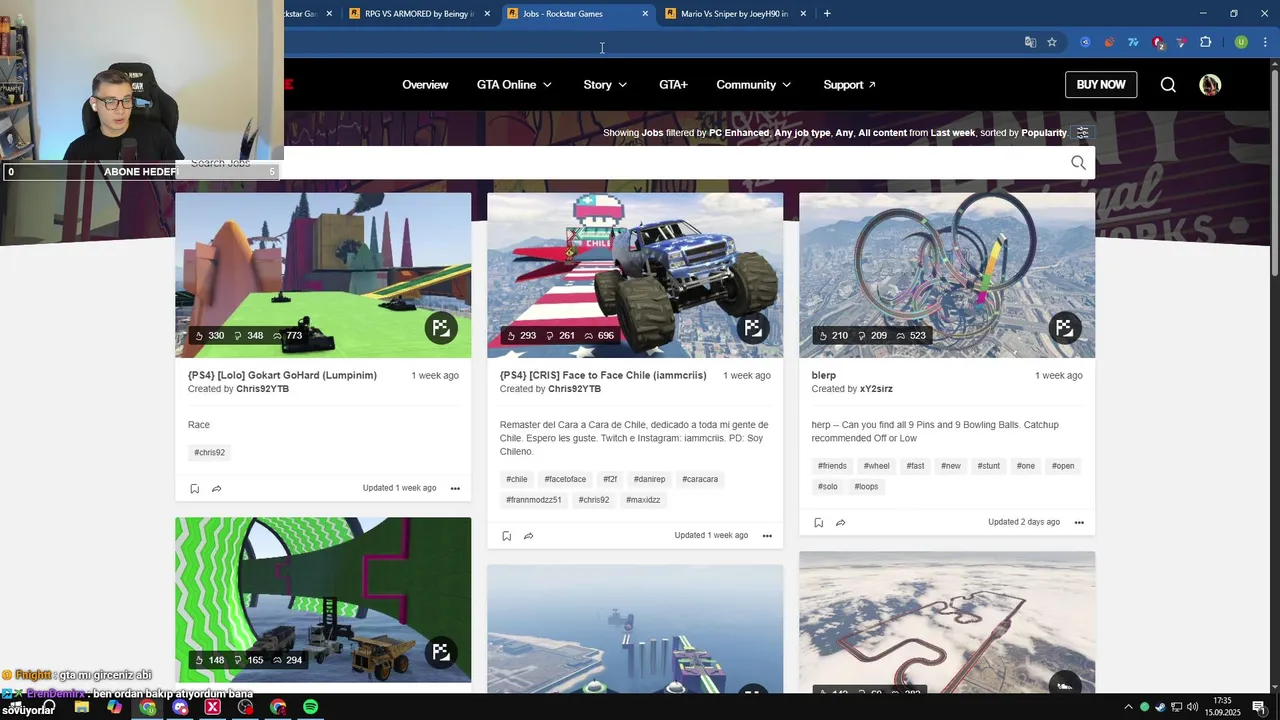
Task: Open the Chrome extensions puzzle icon
Action: (1205, 42)
